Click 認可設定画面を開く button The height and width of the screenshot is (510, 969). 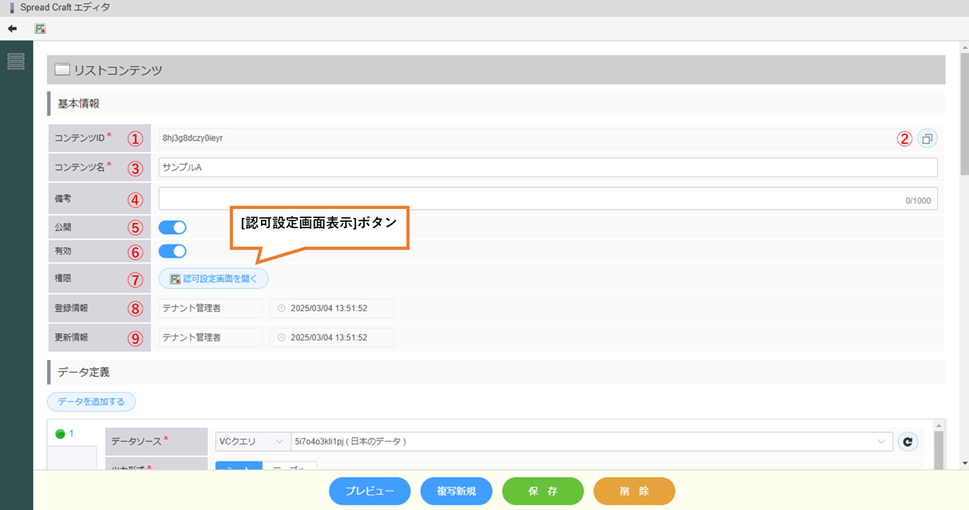213,279
